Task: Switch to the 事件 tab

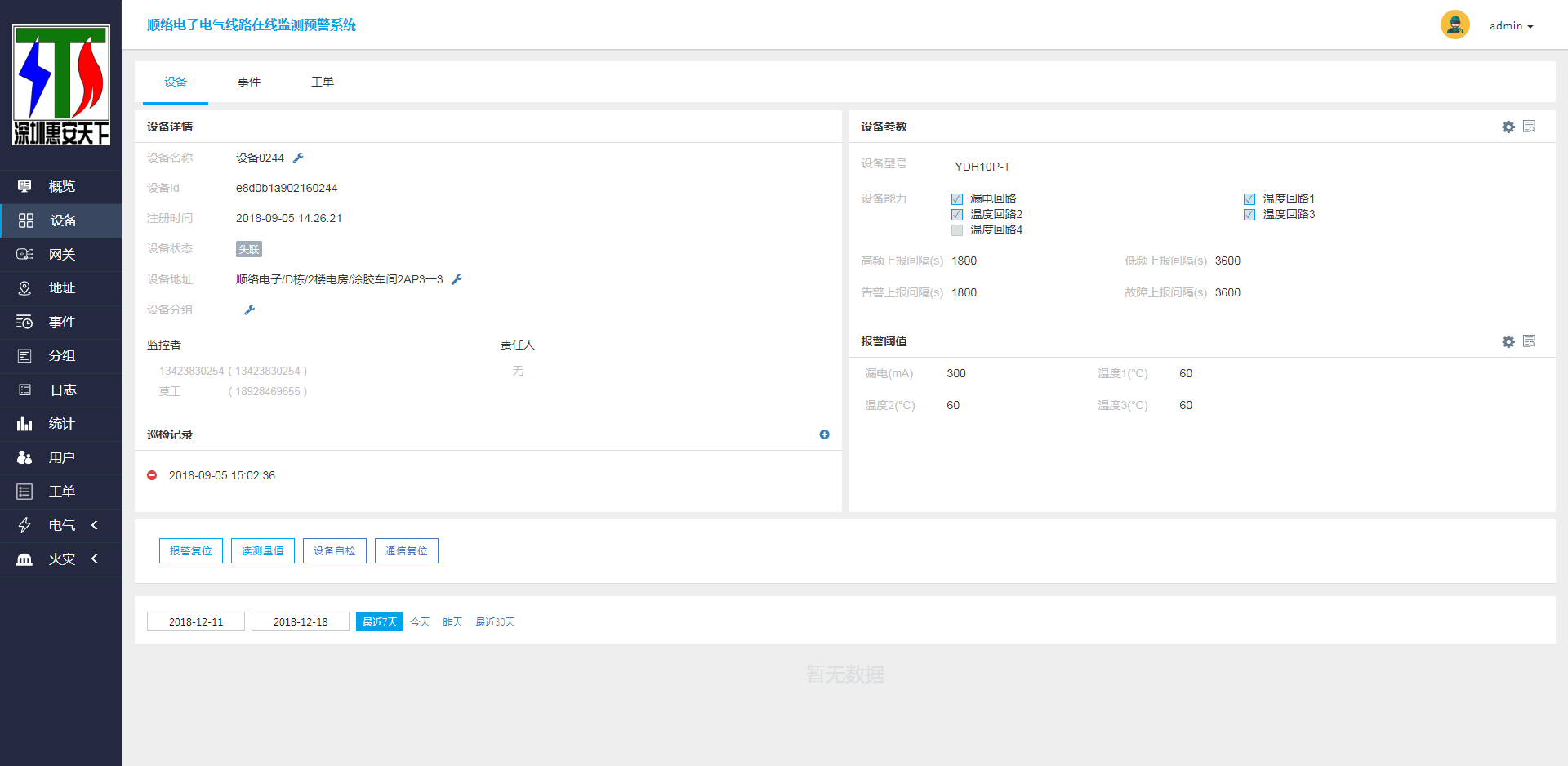Action: click(249, 82)
